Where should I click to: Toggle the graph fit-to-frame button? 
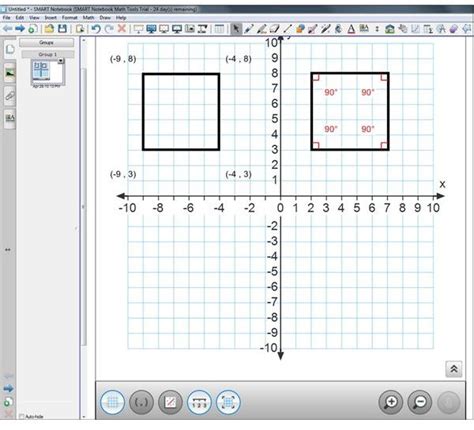(228, 403)
